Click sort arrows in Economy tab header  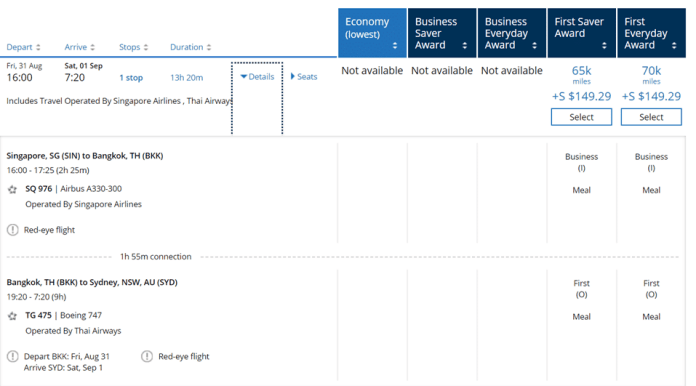(395, 45)
